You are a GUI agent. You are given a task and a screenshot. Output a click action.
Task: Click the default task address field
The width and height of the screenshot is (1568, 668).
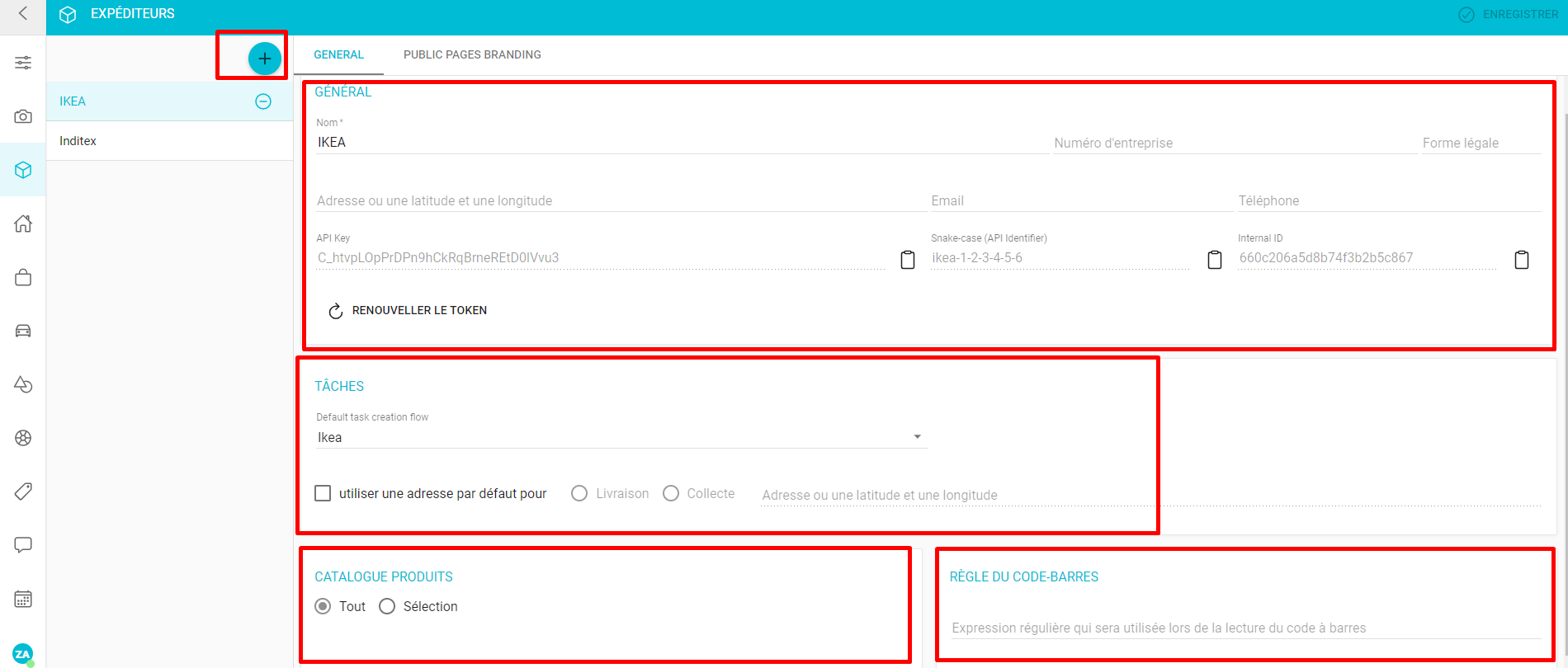coord(1150,495)
